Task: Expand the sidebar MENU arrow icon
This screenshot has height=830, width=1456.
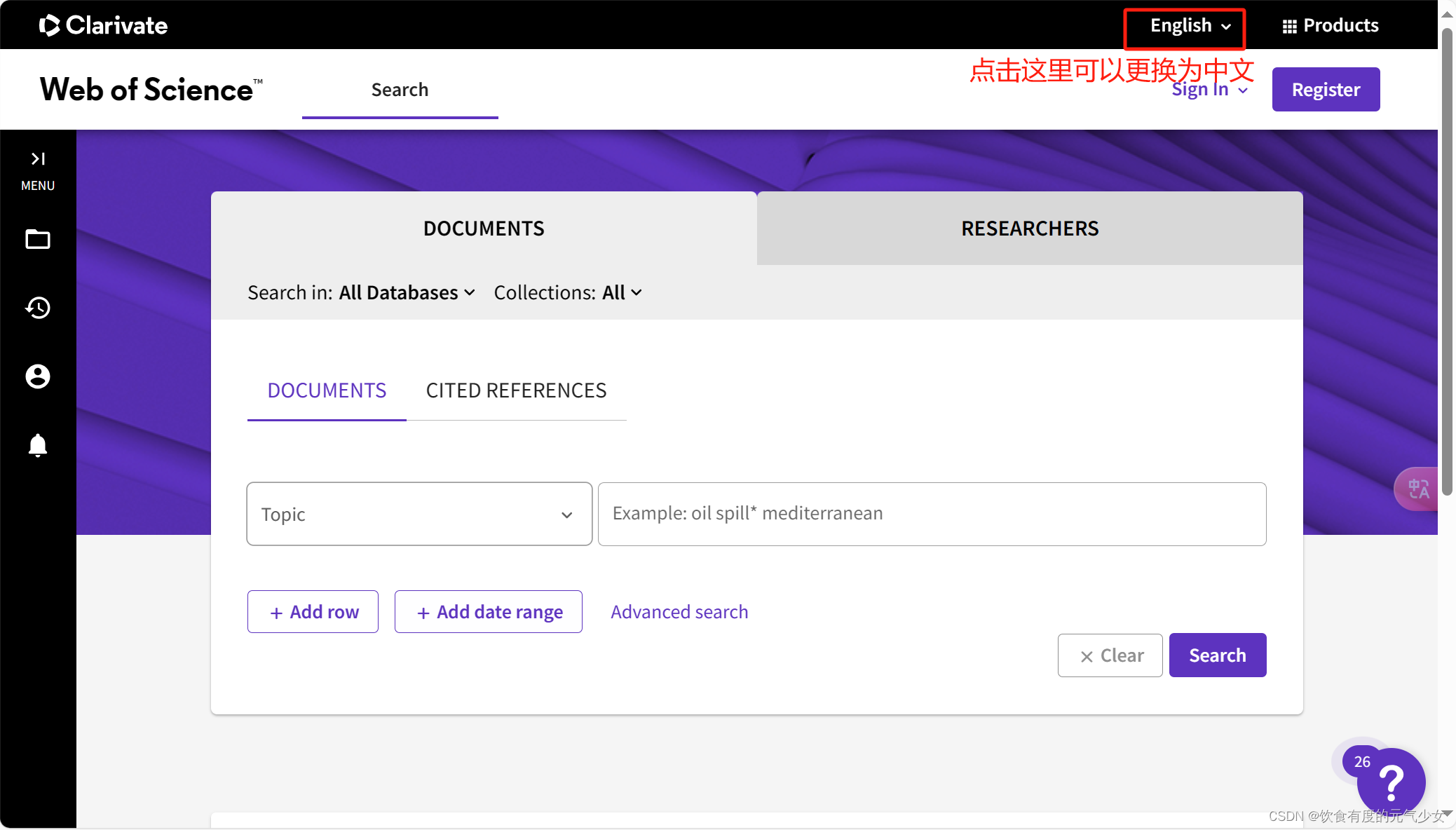Action: (38, 159)
